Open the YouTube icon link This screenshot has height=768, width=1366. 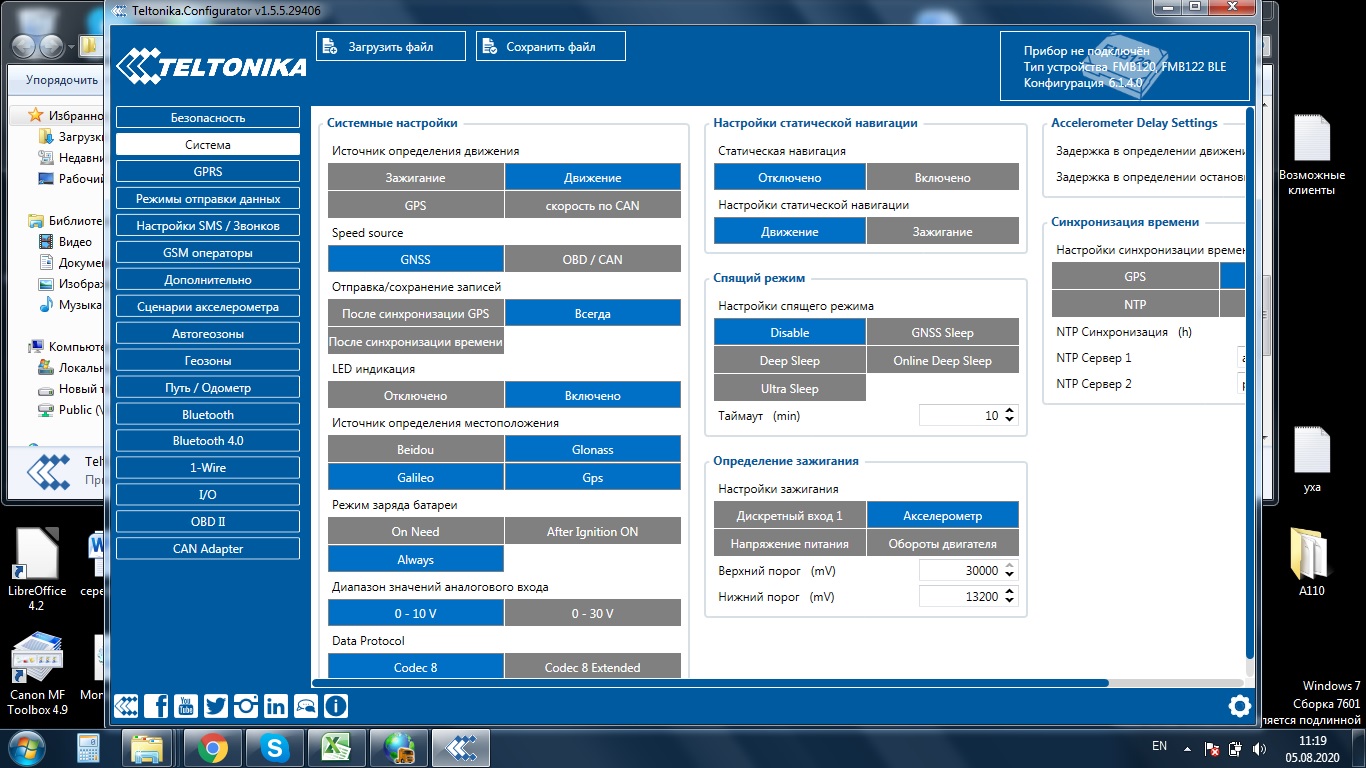pos(186,706)
